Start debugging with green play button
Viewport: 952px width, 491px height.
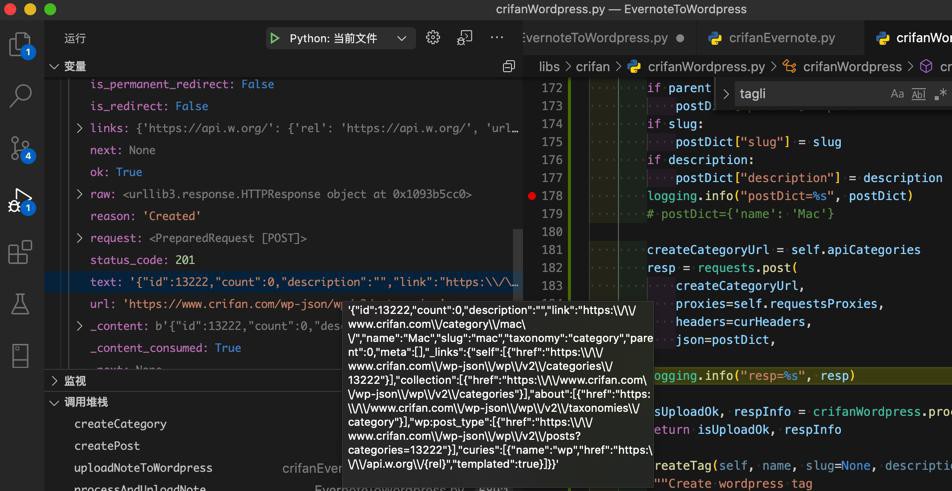click(275, 38)
